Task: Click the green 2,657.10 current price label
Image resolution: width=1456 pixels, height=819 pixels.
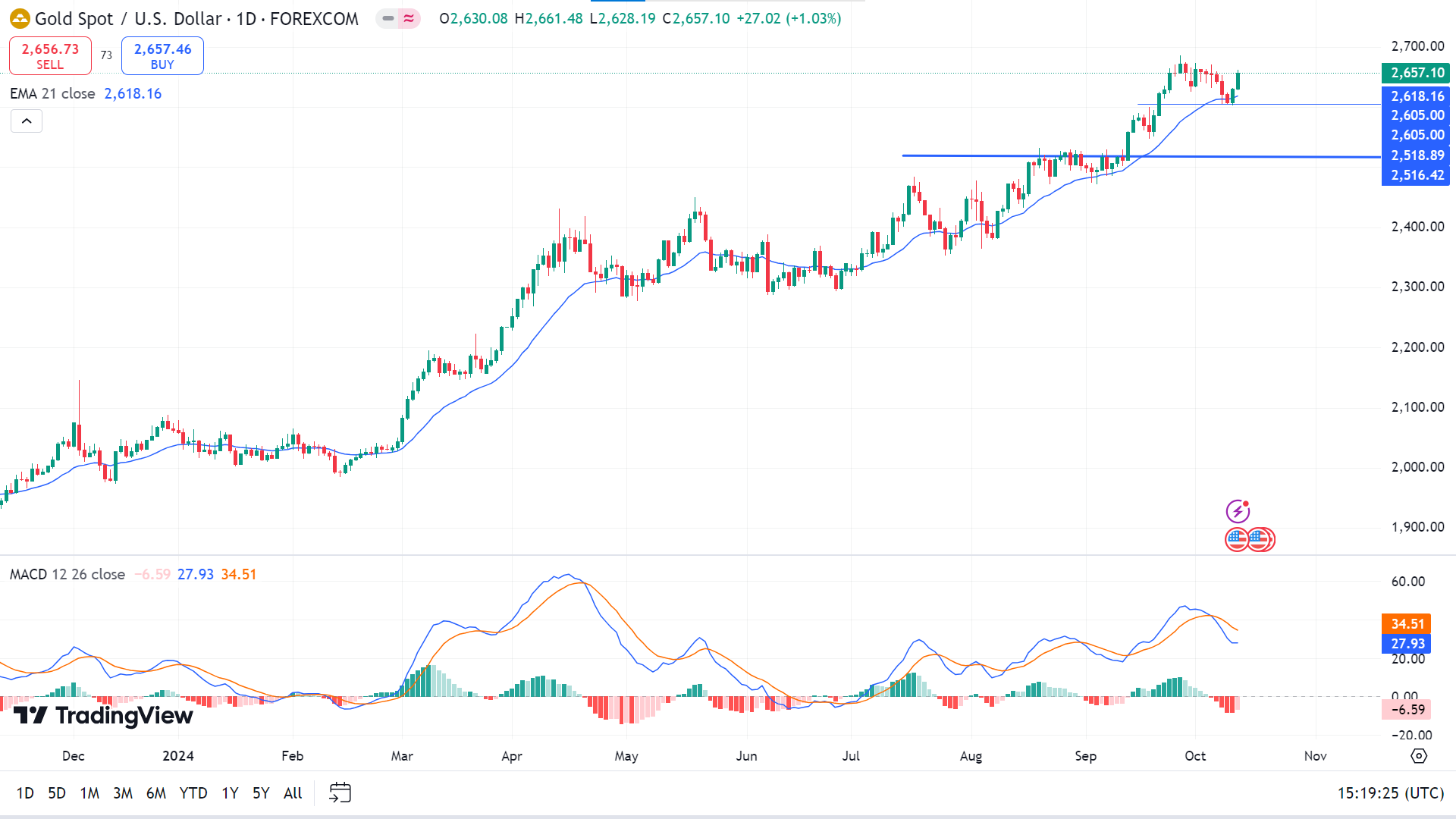Action: (x=1416, y=73)
